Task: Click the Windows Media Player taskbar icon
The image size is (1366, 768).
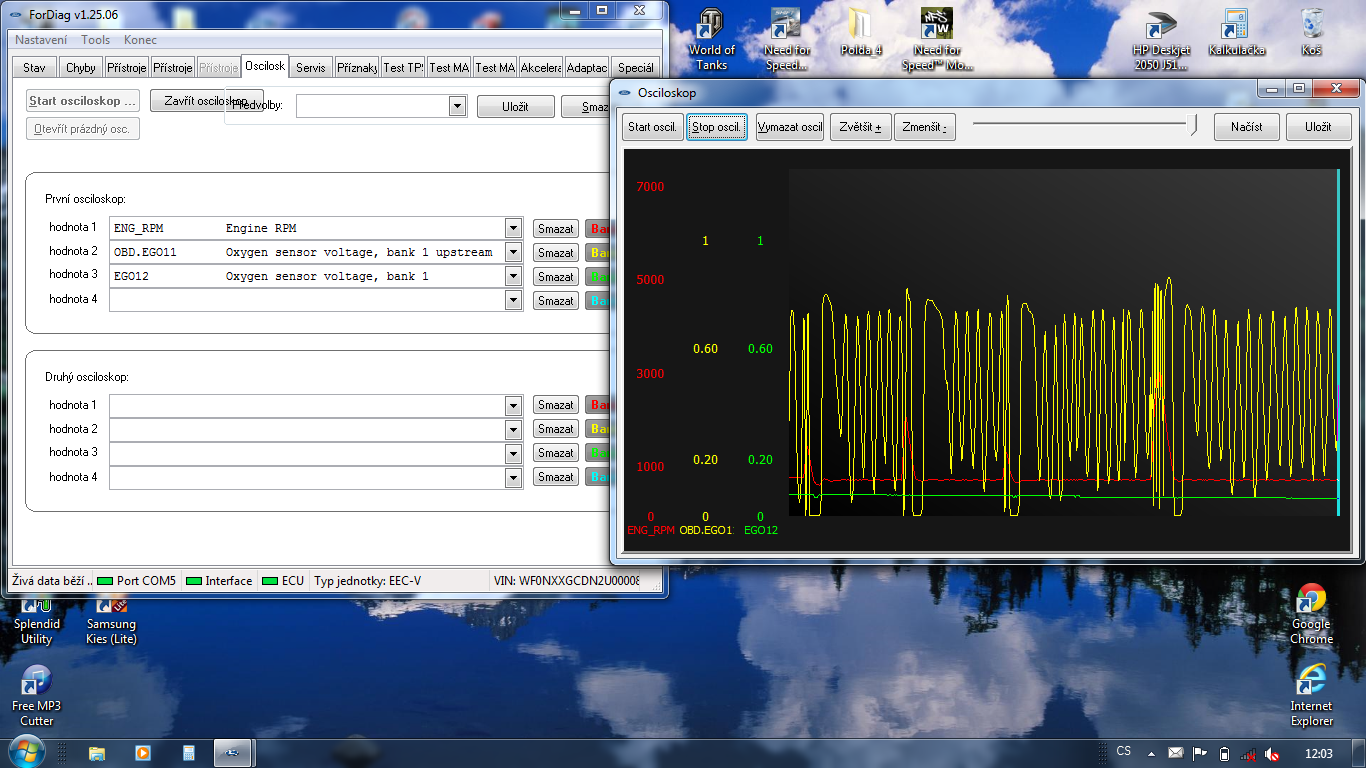Action: 142,753
